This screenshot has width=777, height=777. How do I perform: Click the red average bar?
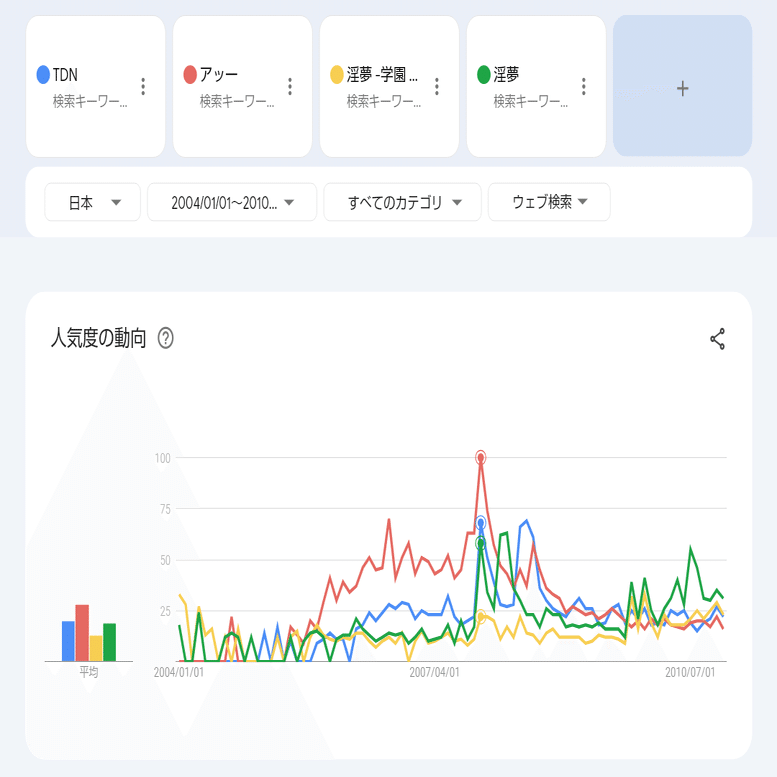click(82, 632)
